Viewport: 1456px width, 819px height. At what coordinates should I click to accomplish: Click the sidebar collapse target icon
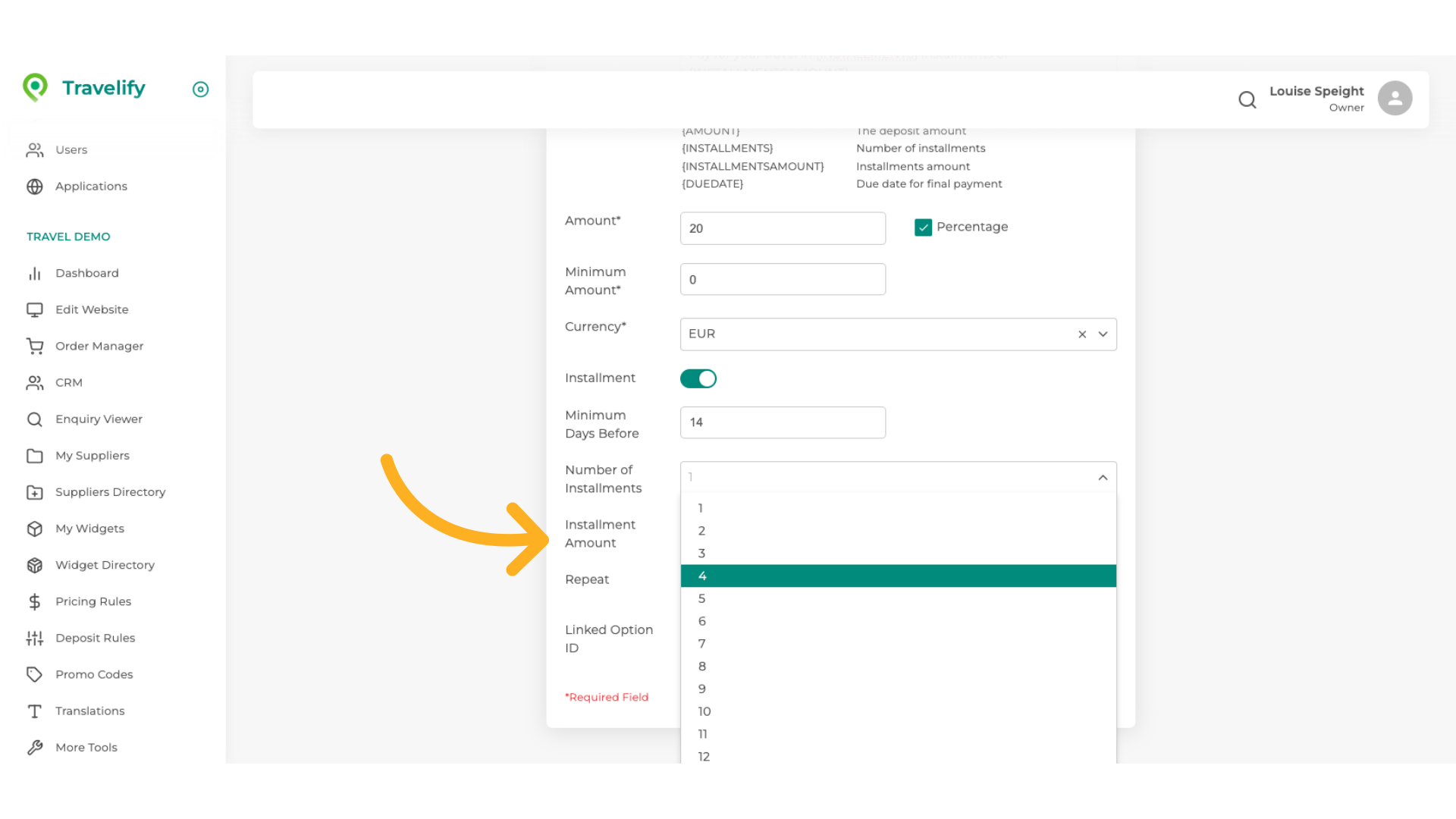200,89
